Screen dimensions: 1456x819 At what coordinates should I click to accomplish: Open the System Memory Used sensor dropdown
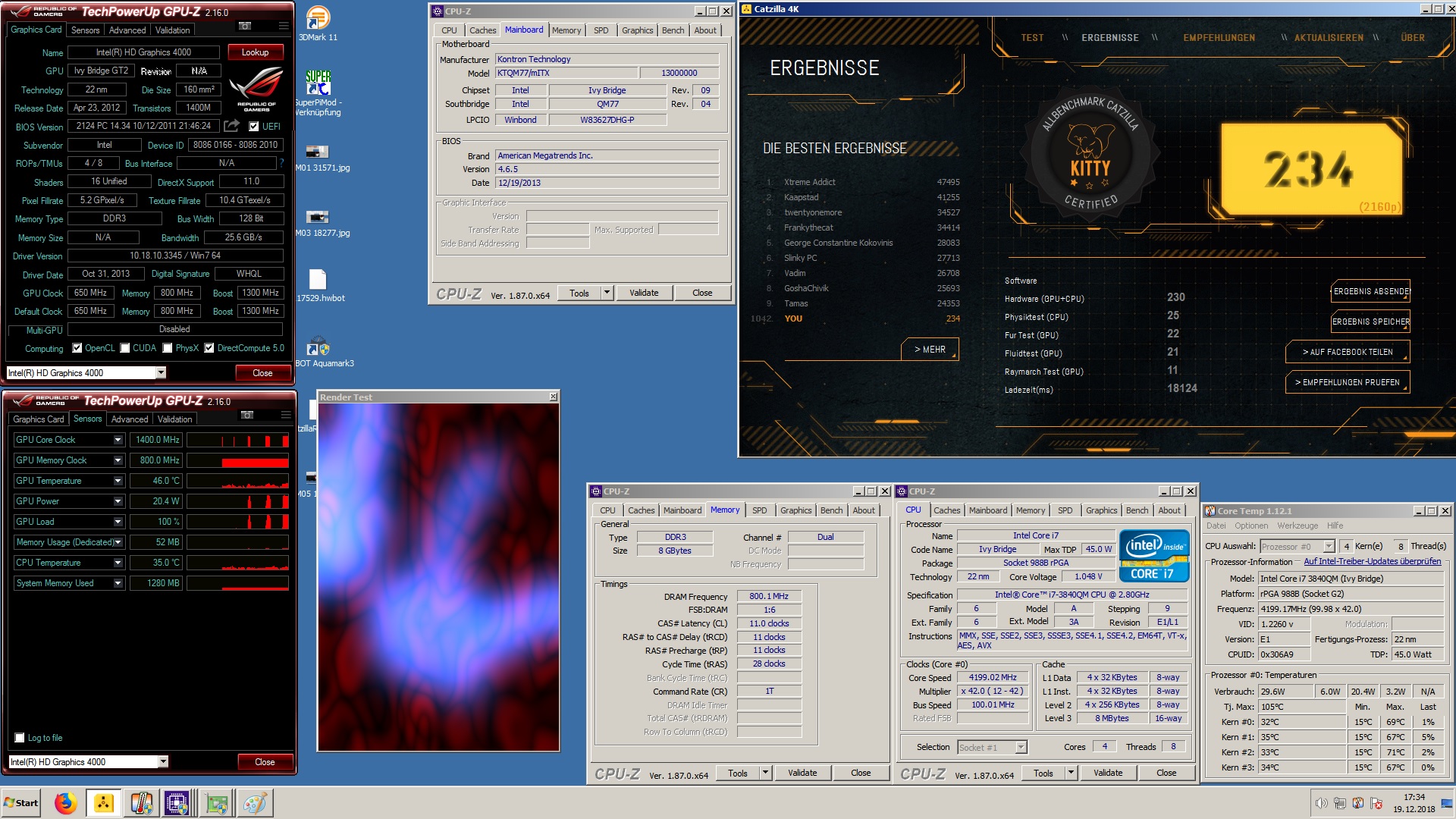click(x=118, y=583)
